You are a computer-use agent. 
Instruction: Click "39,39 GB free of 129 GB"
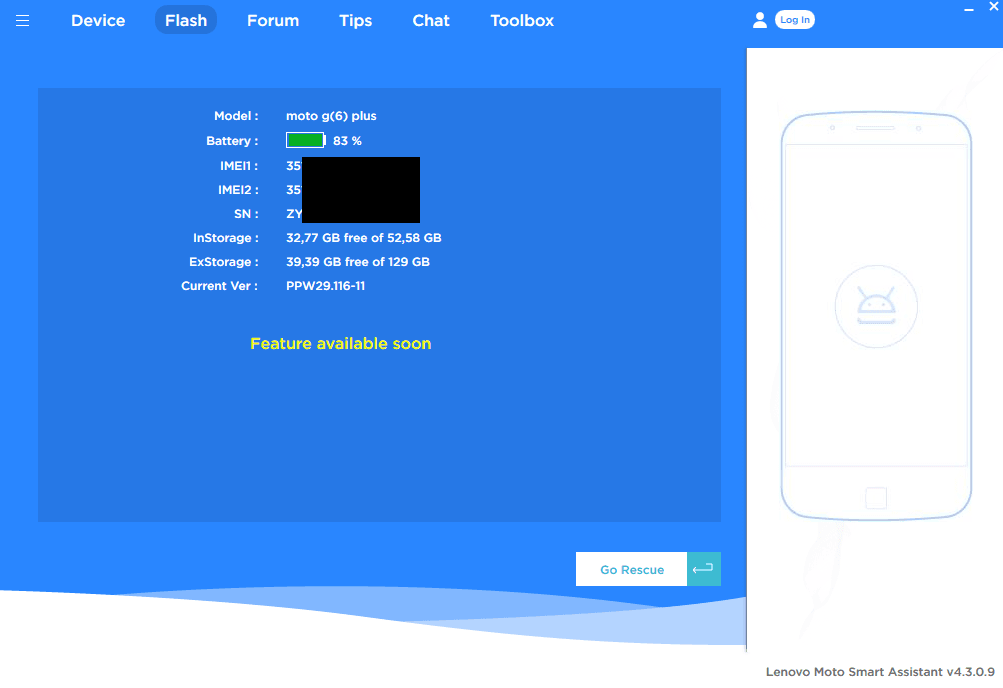(x=358, y=262)
